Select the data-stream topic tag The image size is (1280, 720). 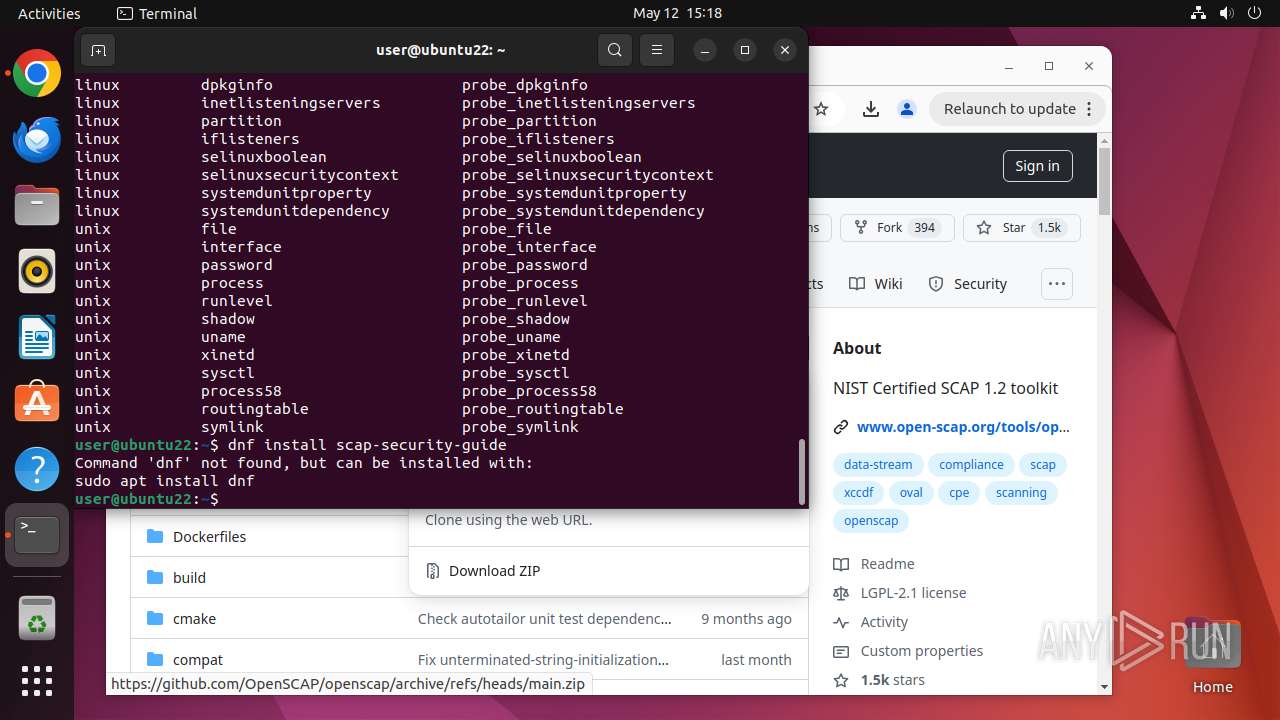878,465
